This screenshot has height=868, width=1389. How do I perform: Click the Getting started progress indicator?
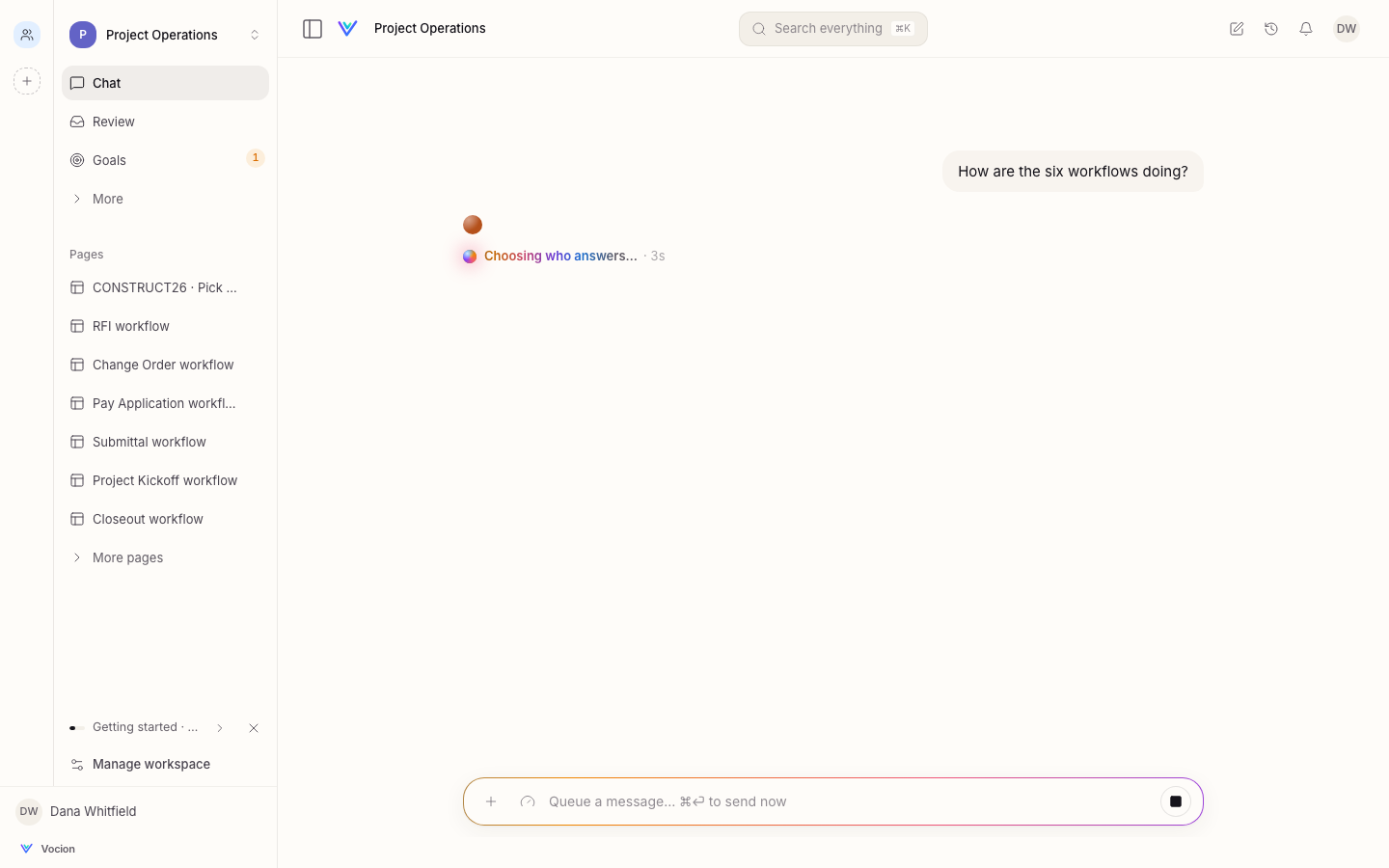pos(77,728)
